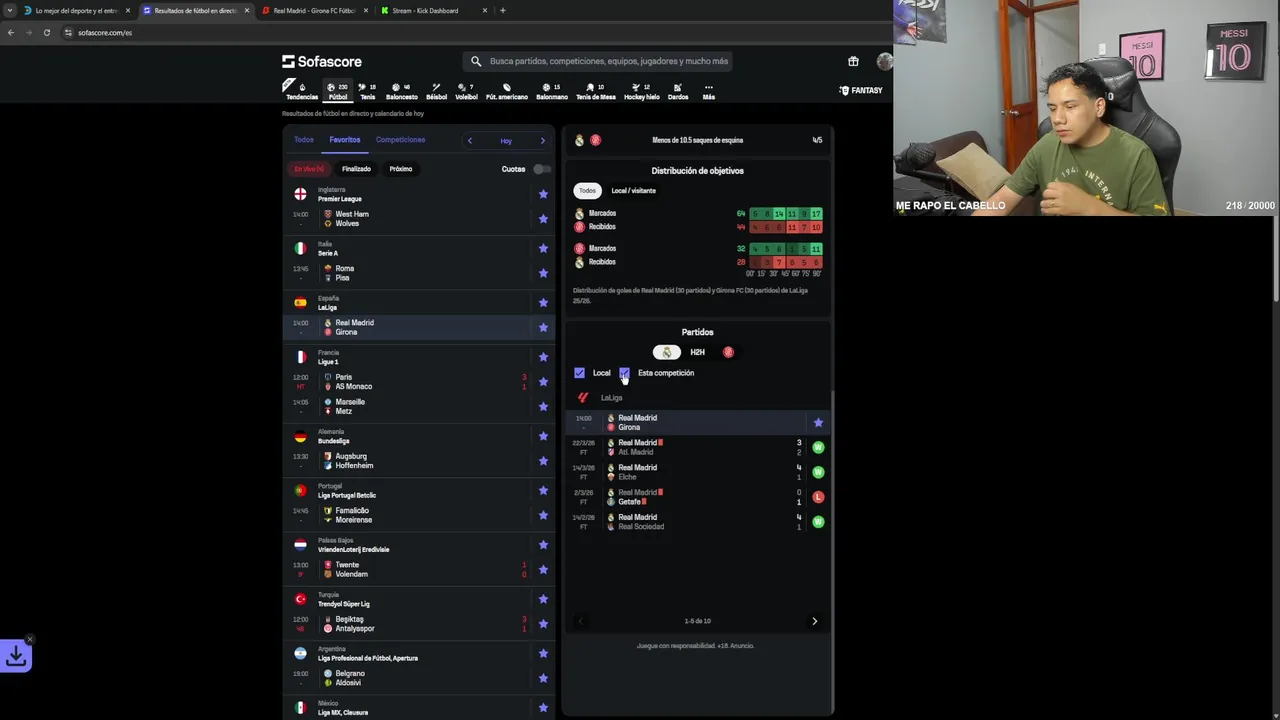Open the Más sports dropdown
Image resolution: width=1280 pixels, height=720 pixels.
tap(708, 91)
